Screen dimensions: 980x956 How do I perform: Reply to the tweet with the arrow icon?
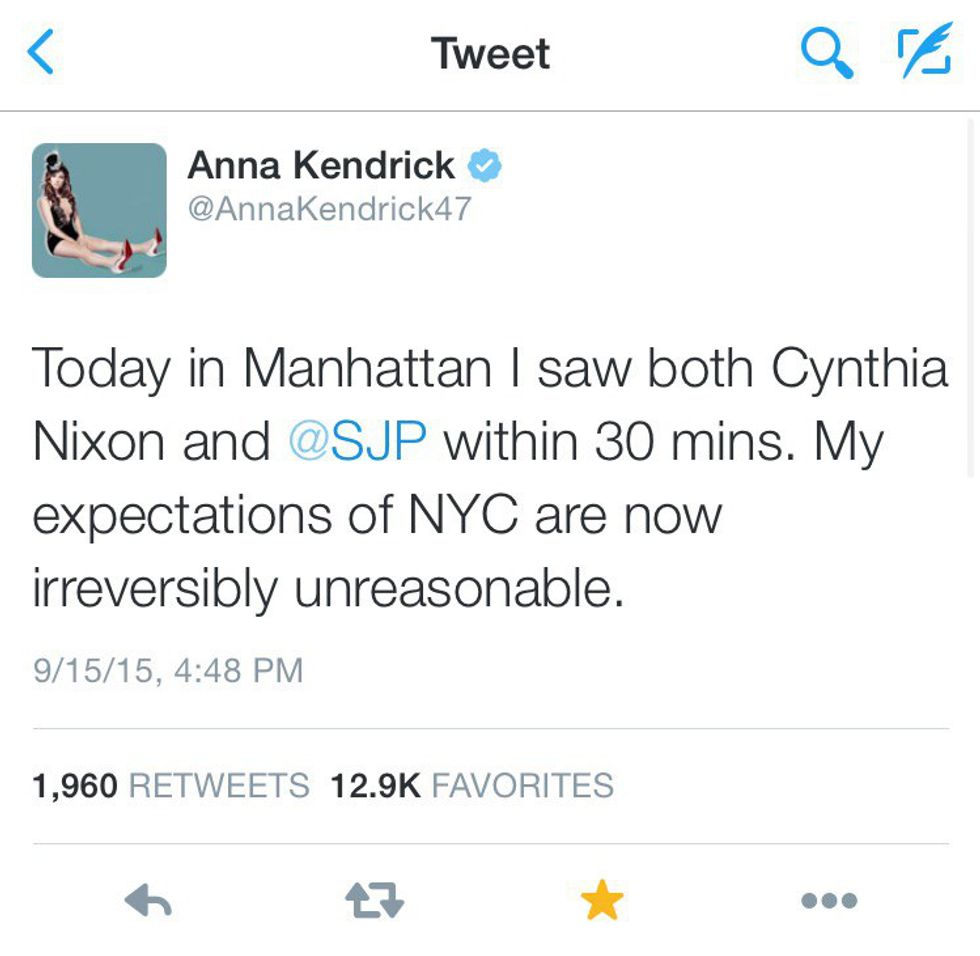[x=148, y=901]
